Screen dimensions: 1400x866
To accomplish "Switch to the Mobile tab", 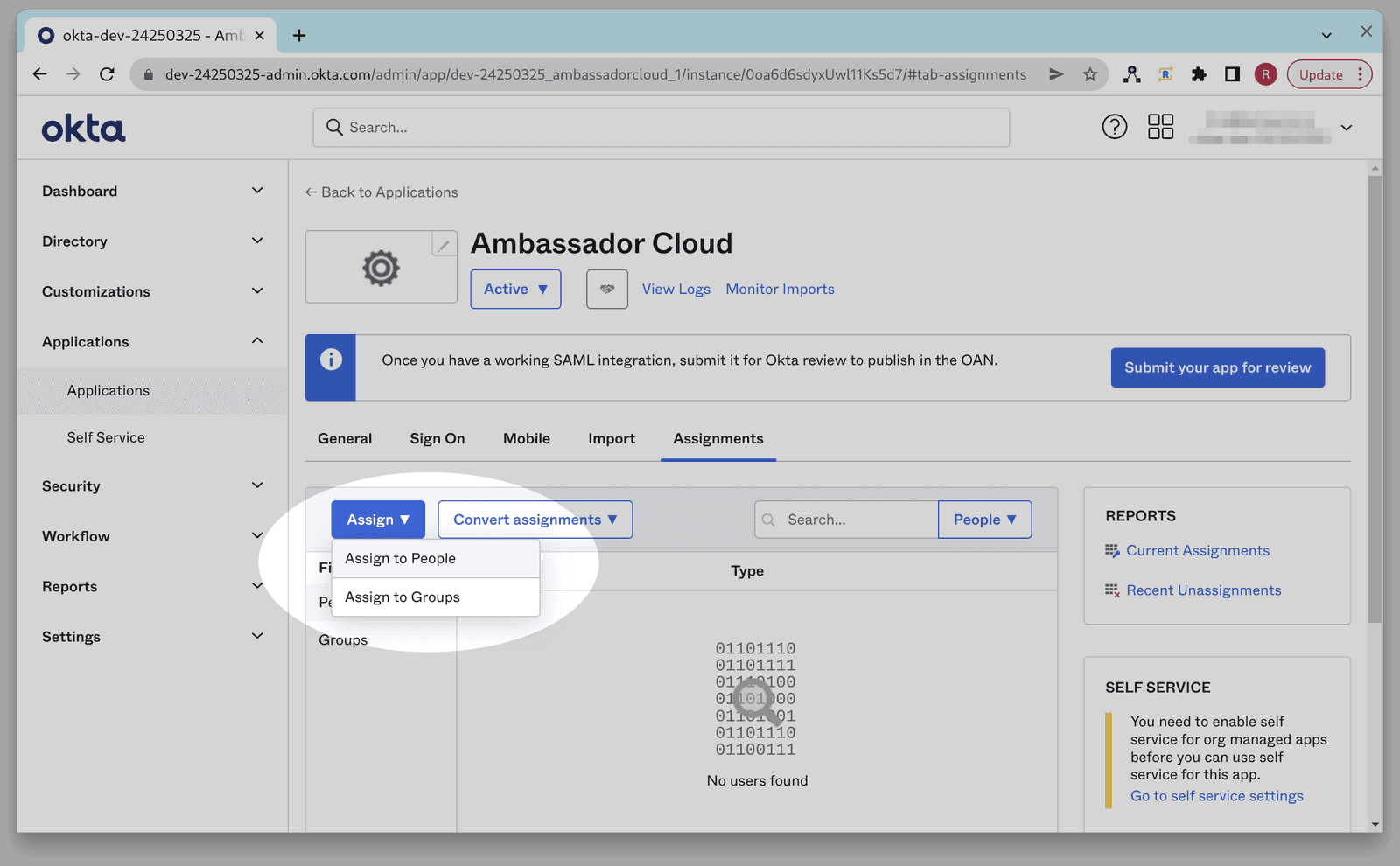I will coord(527,438).
